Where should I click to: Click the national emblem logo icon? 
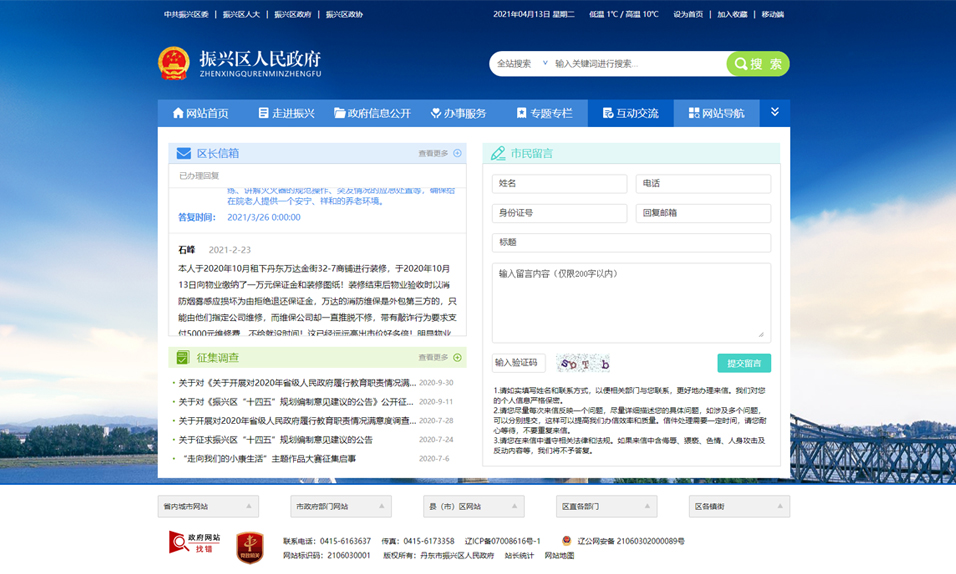(174, 63)
